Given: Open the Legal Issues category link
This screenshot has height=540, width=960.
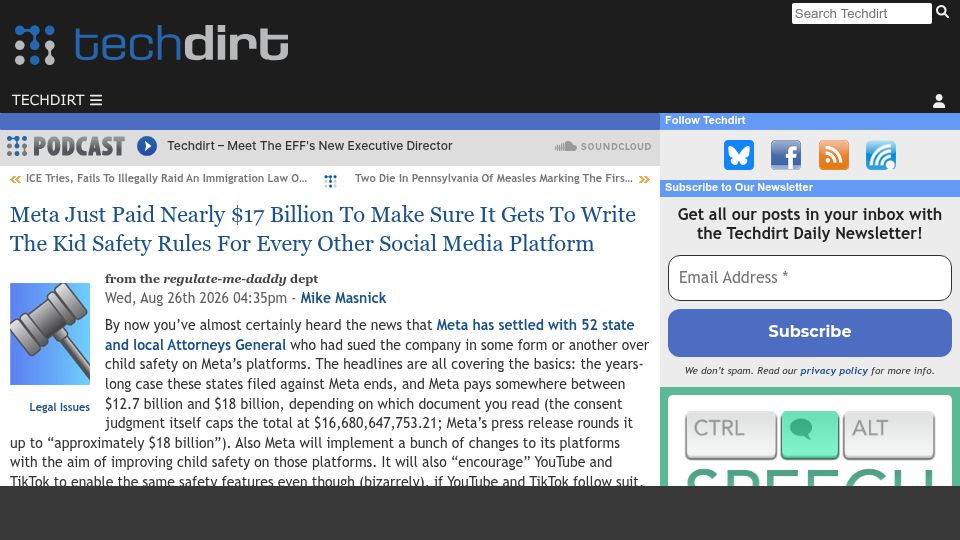Looking at the screenshot, I should [x=59, y=407].
